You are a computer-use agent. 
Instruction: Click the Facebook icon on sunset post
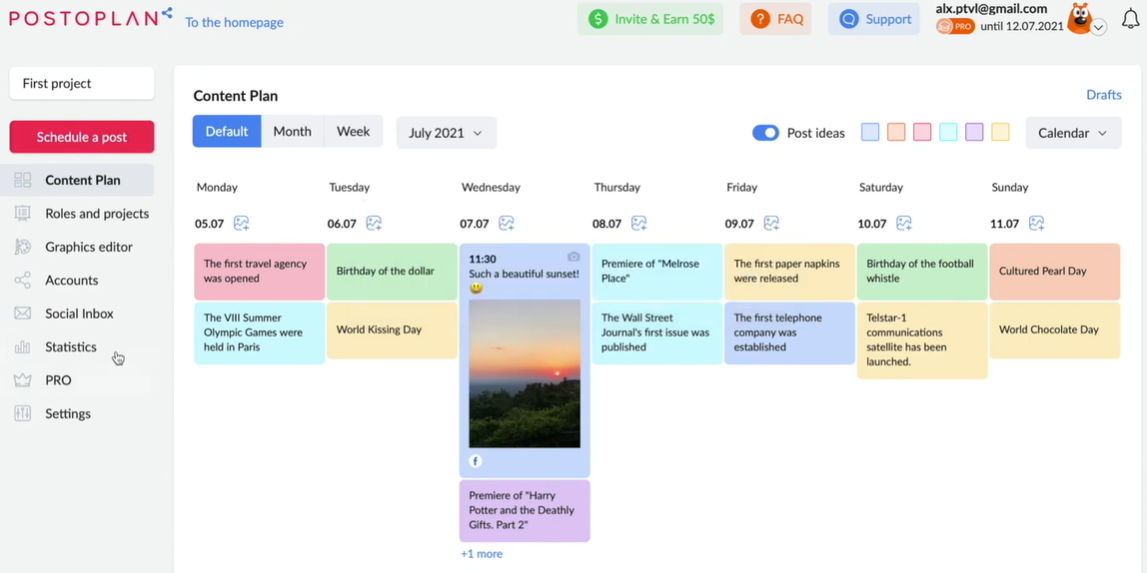point(475,461)
